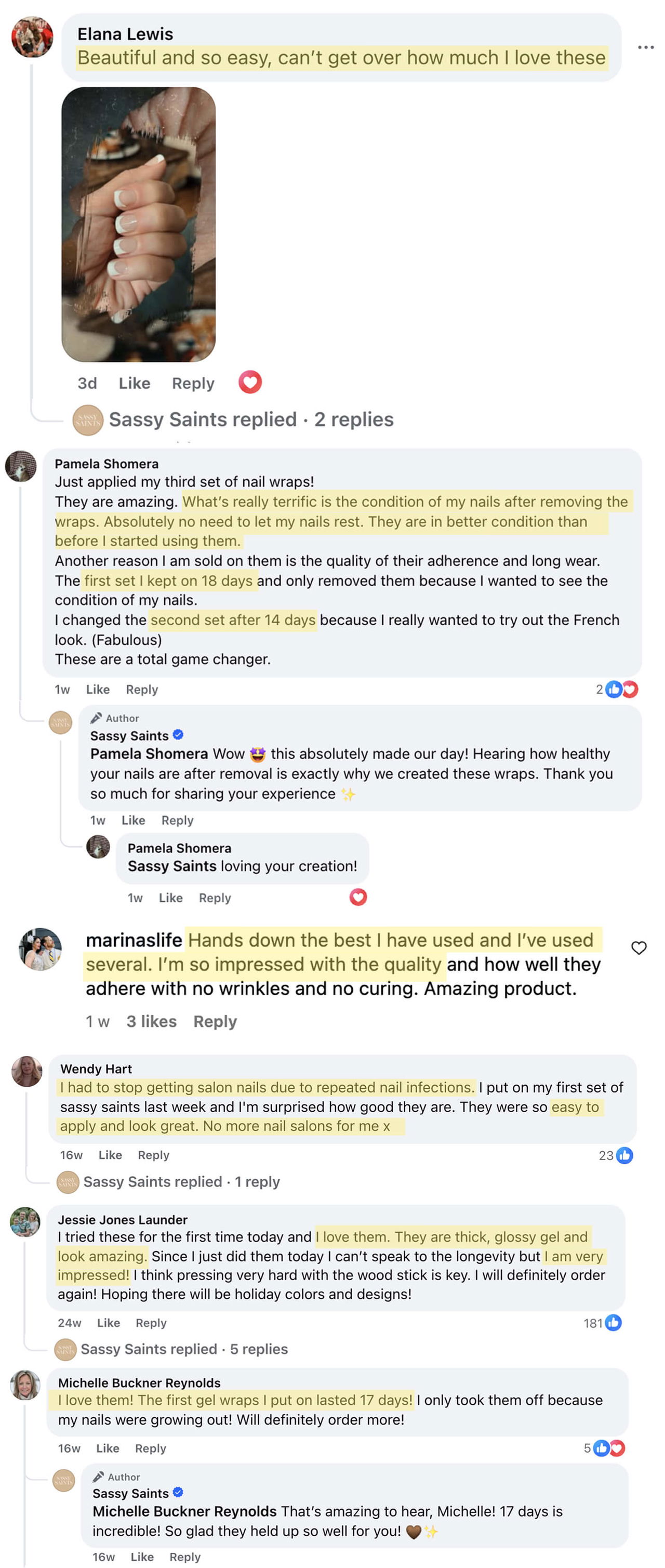Screen dimensions: 665x1568
Task: Open Michelle Buckner Reynolds' profile photo
Action: point(25,1385)
